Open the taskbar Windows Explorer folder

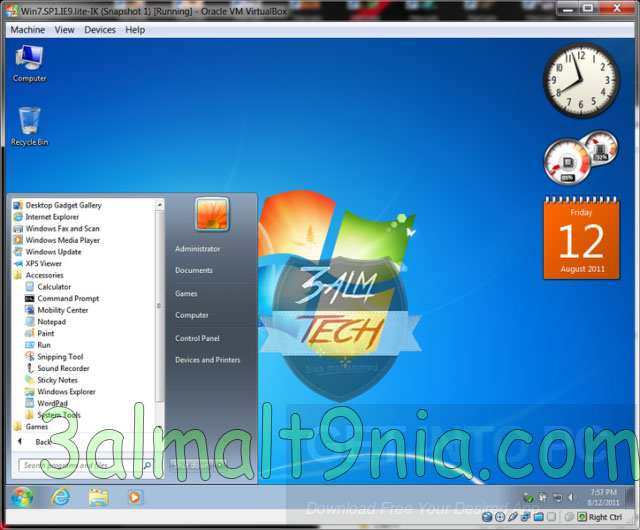pyautogui.click(x=98, y=497)
